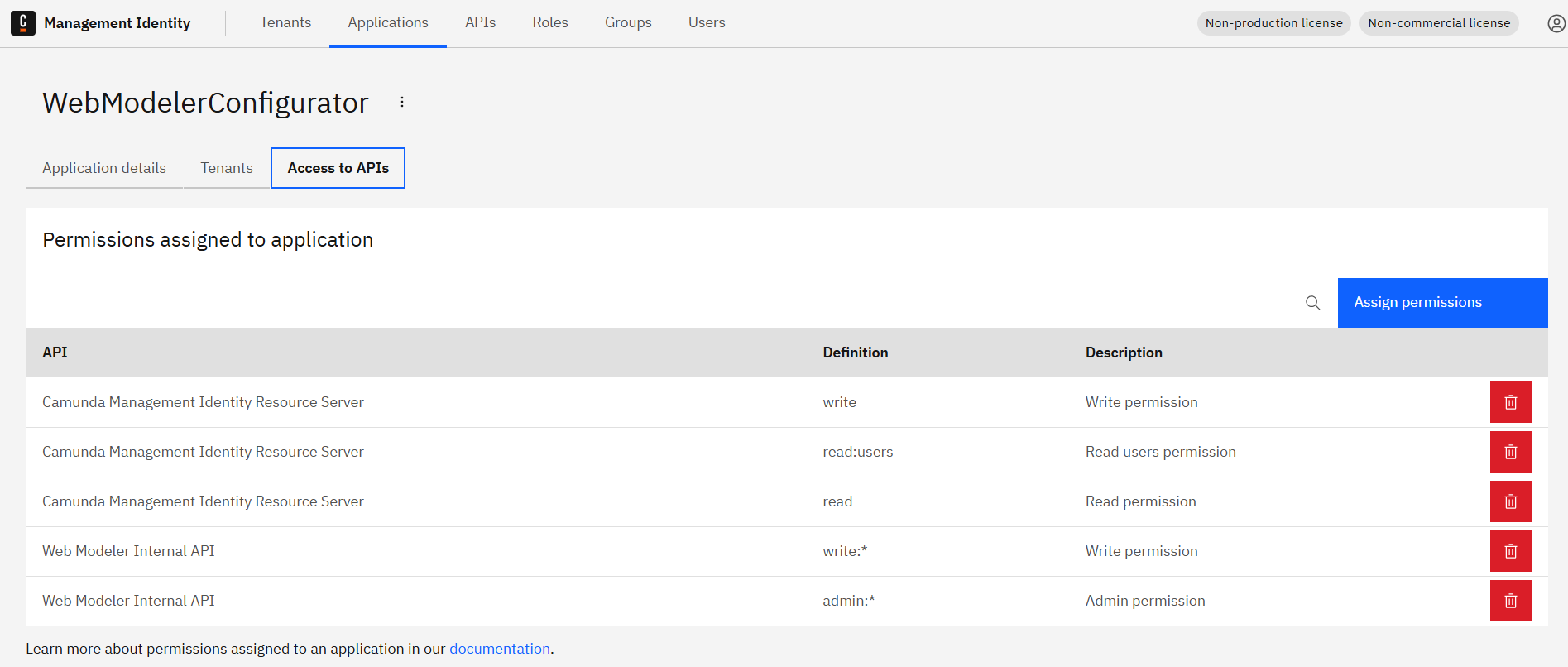Switch to the Application details tab
The image size is (1568, 667).
coord(104,168)
